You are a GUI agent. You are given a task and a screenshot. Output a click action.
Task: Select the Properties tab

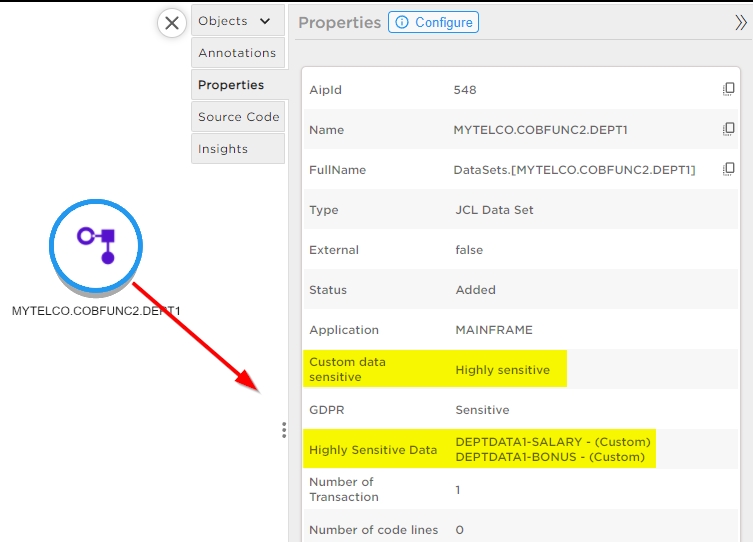point(231,85)
